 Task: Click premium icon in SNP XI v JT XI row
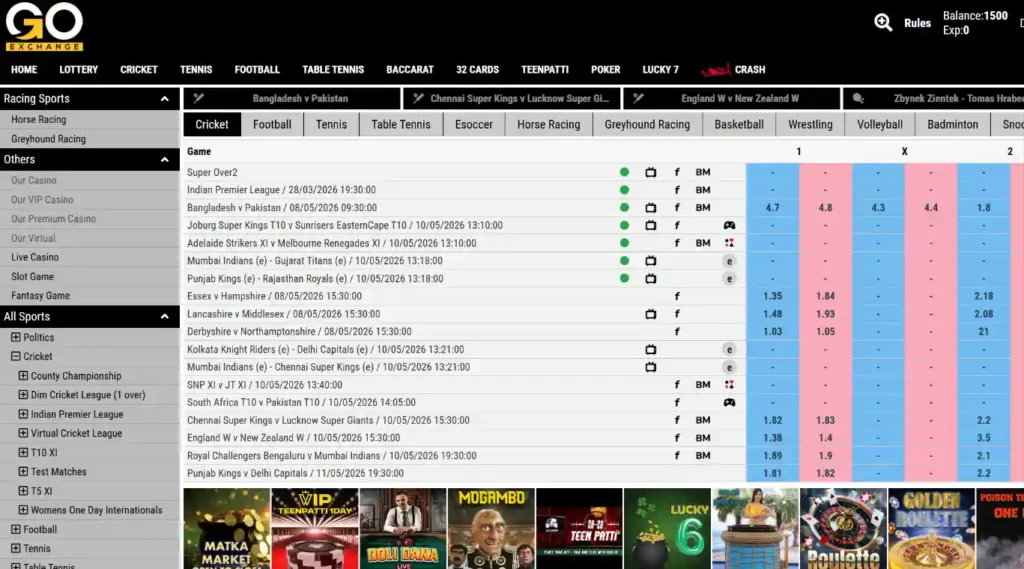pyautogui.click(x=729, y=385)
